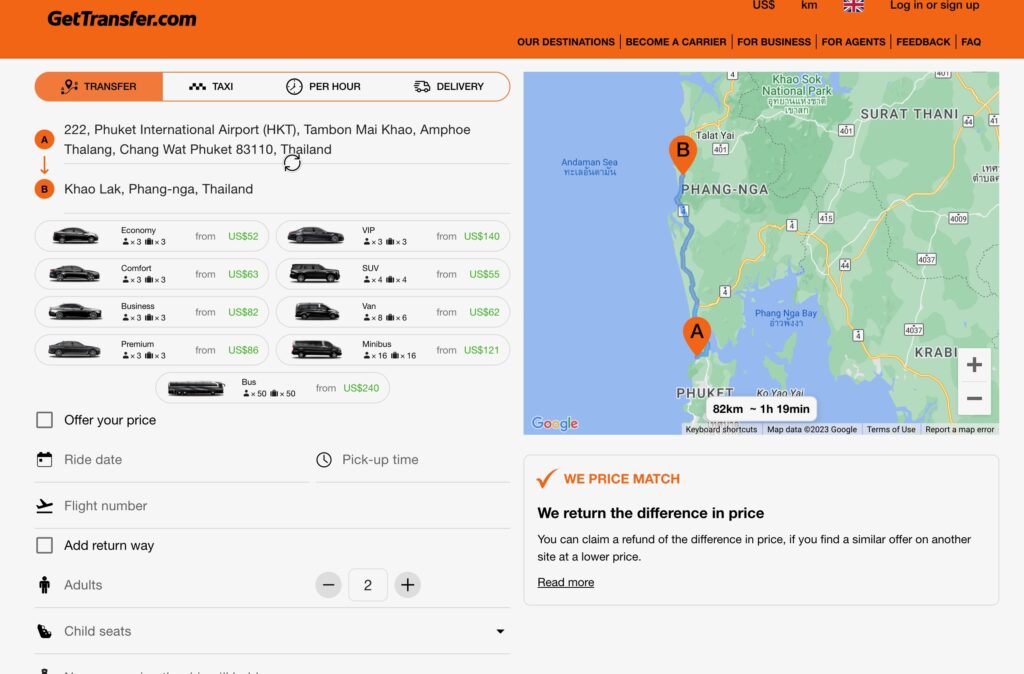Check the Add return way option

tap(44, 545)
